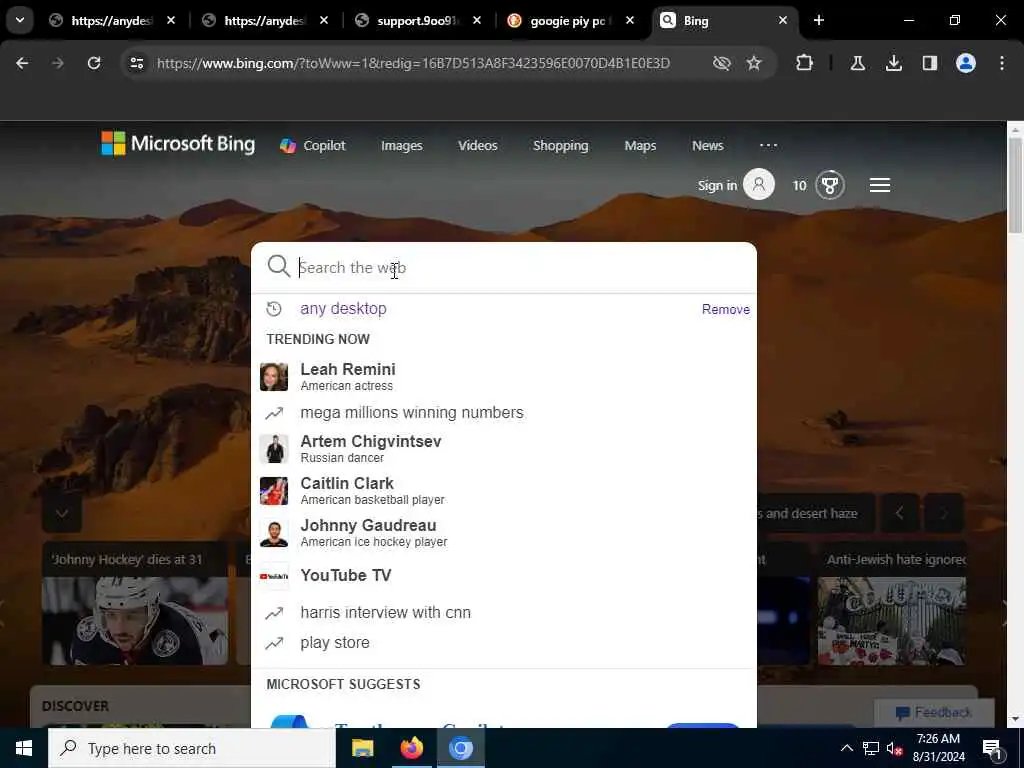
Task: Open the Extensions puzzle icon
Action: [805, 63]
